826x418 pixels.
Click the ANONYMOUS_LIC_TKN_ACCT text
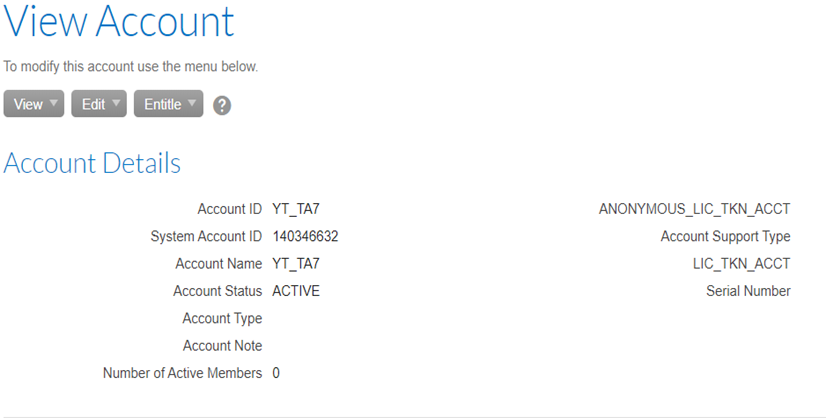(694, 209)
